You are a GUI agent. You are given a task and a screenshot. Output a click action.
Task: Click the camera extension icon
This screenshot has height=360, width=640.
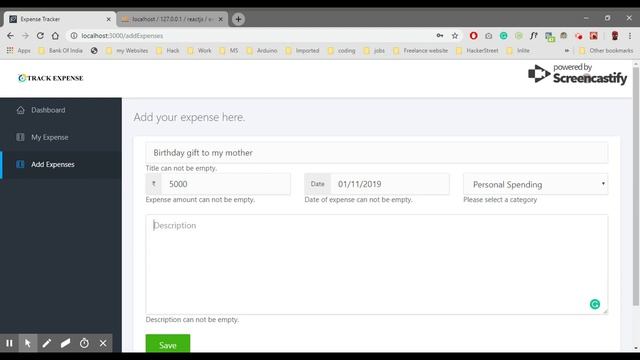[489, 36]
